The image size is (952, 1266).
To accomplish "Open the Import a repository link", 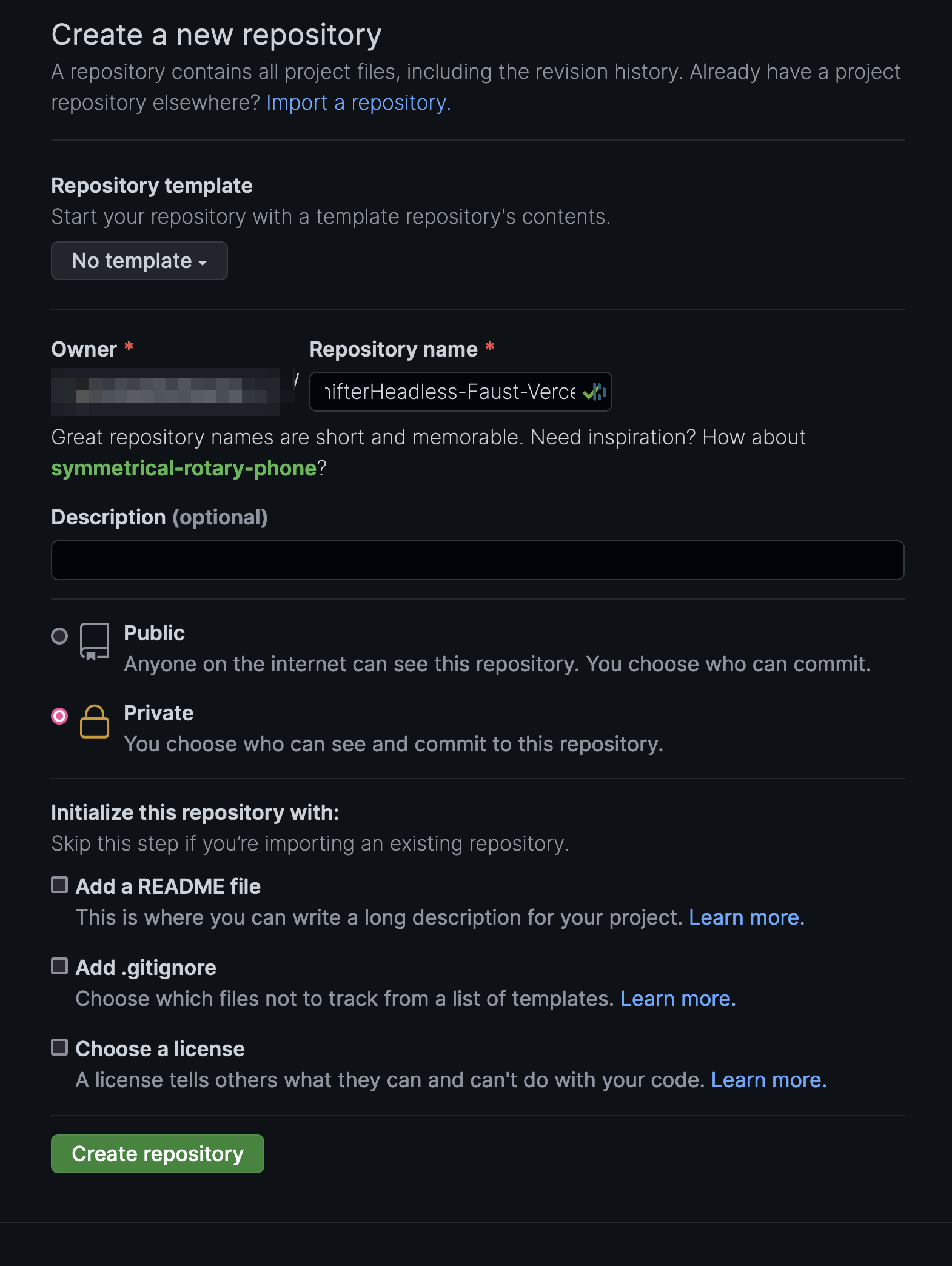I will [358, 103].
